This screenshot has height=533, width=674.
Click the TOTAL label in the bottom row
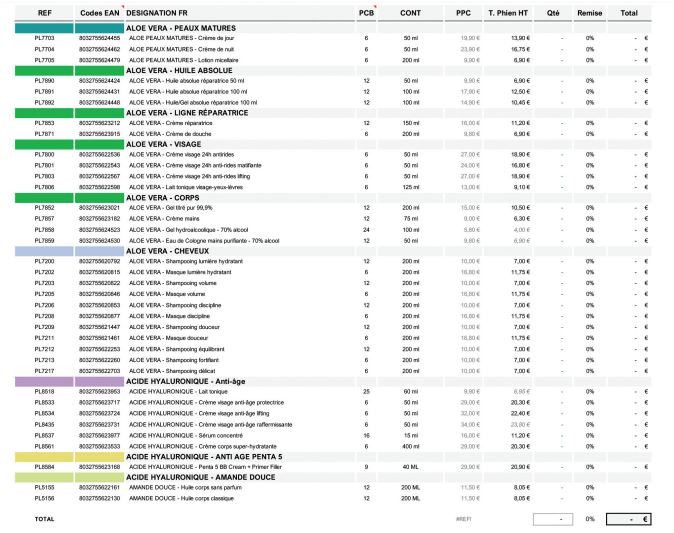pos(44,519)
